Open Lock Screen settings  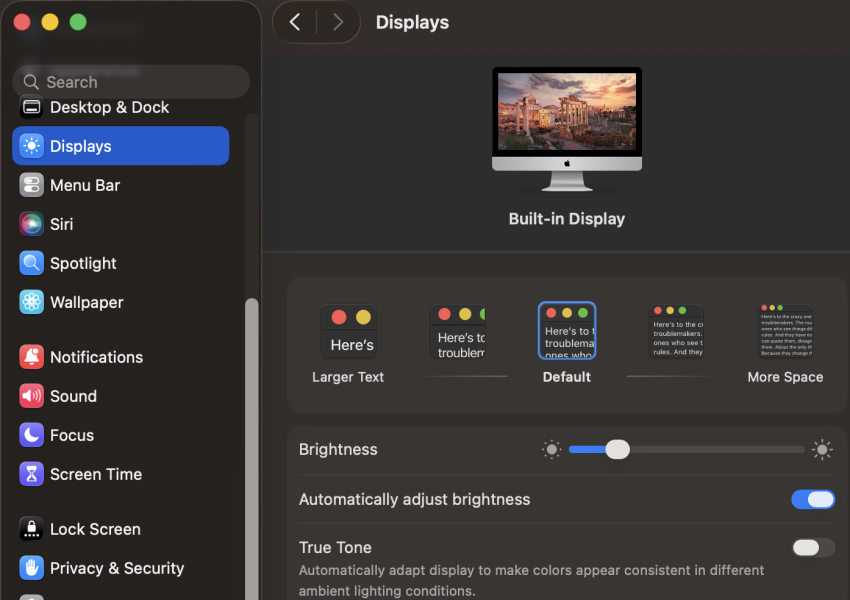95,529
